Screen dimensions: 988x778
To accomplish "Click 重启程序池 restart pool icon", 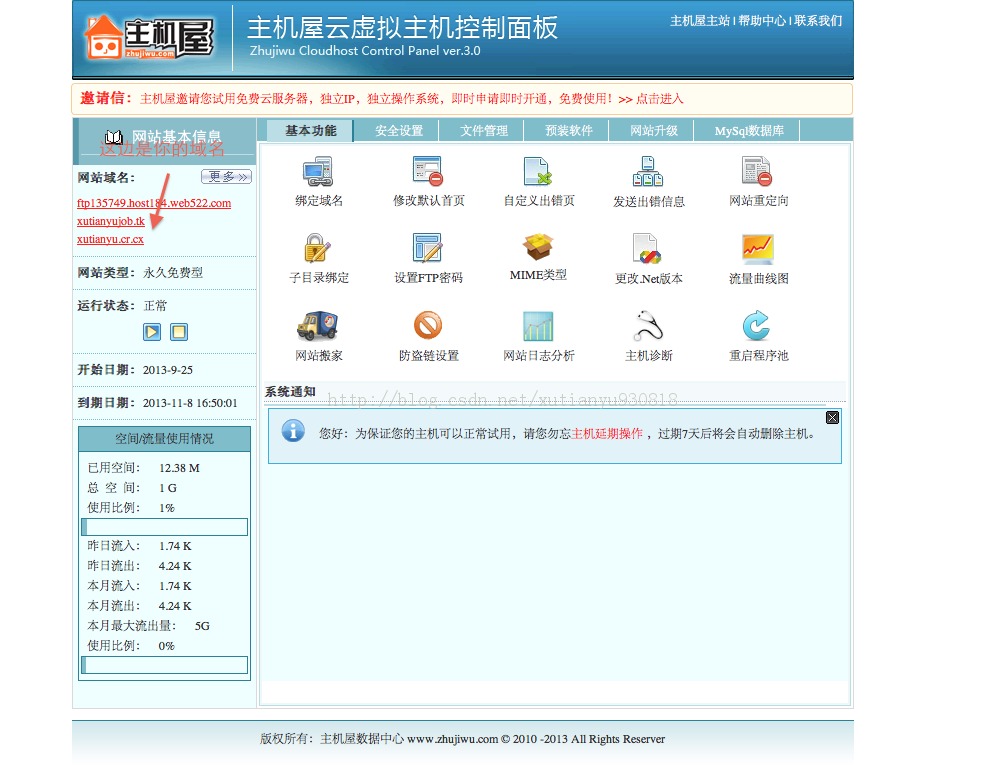I will pyautogui.click(x=756, y=326).
